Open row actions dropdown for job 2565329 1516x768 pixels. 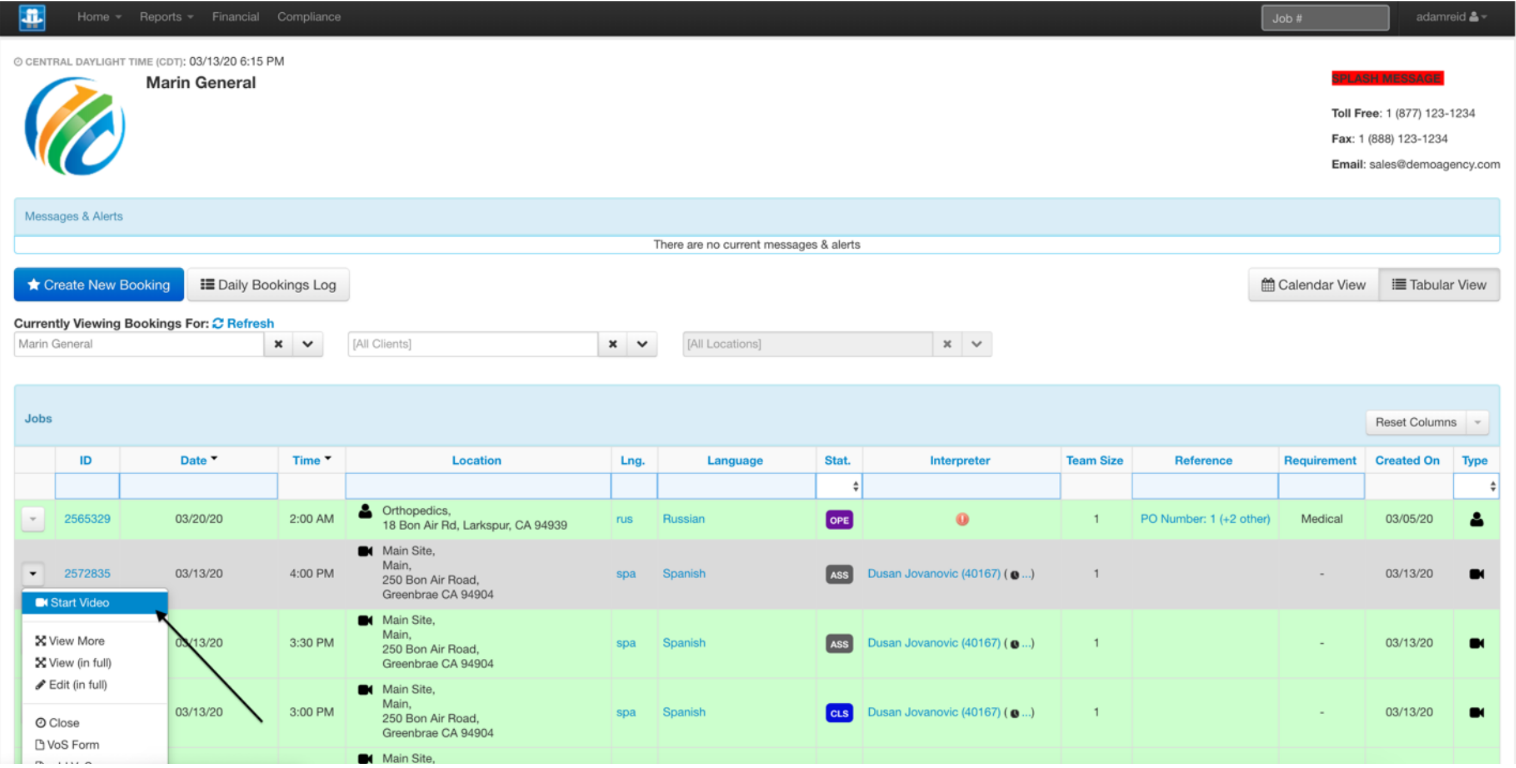tap(33, 519)
